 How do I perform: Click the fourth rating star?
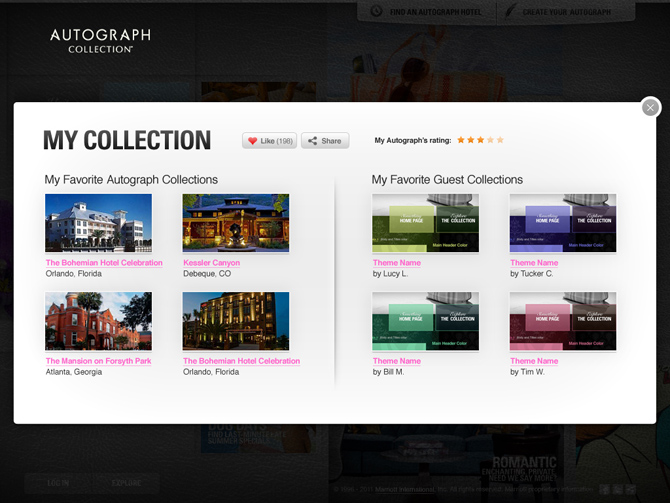(490, 140)
